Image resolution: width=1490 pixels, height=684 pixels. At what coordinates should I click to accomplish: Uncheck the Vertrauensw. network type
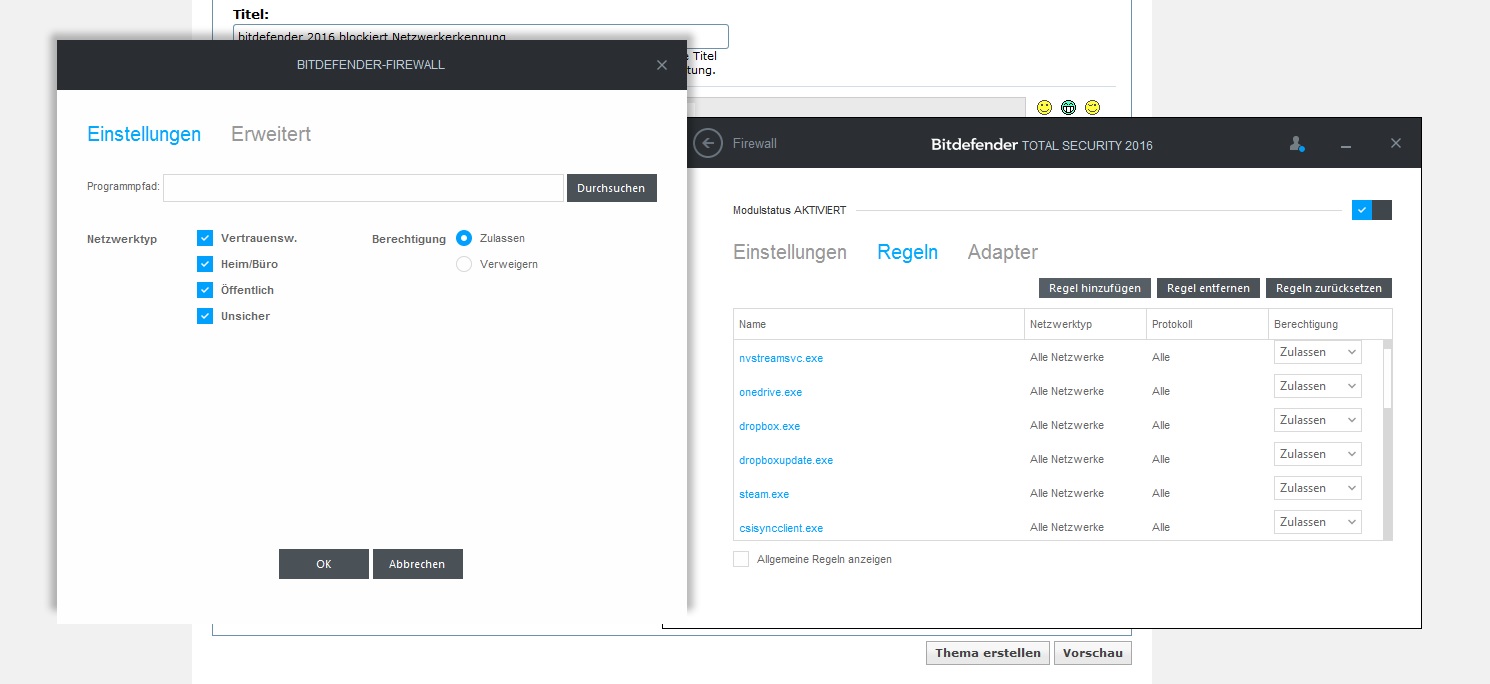coord(205,238)
